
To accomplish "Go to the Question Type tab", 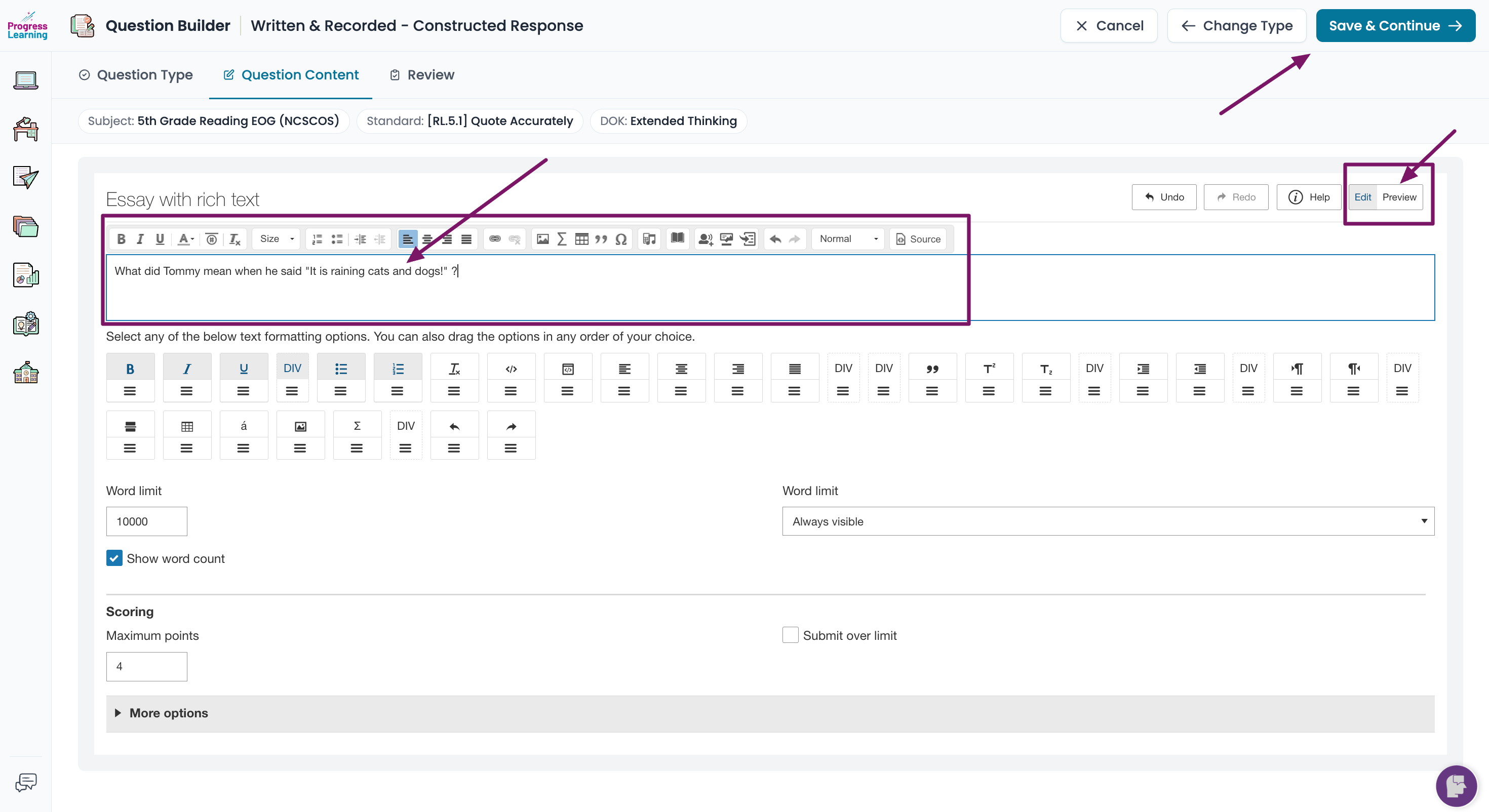I will (136, 74).
